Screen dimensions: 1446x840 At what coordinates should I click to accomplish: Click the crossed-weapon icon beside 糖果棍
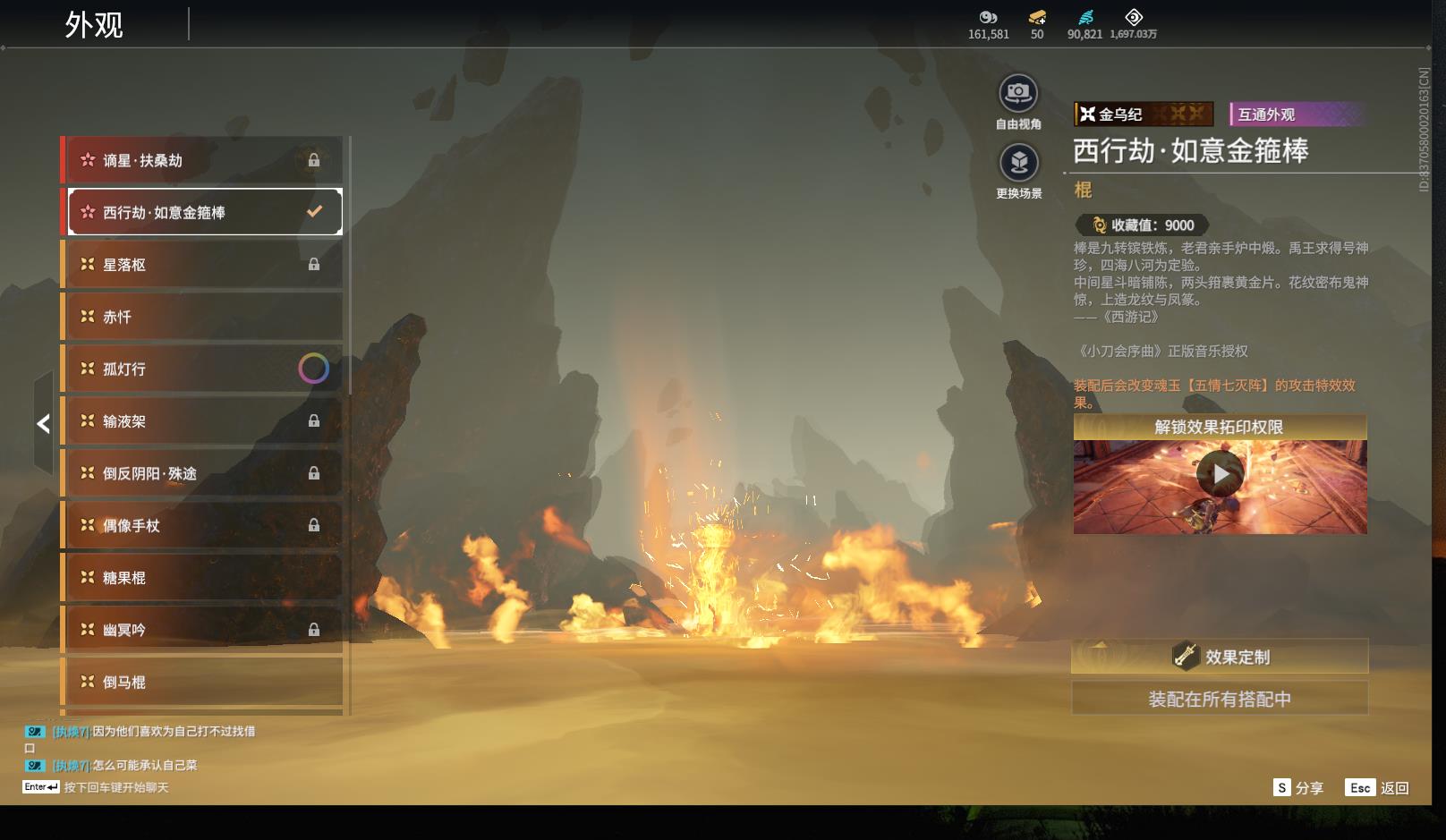coord(88,577)
